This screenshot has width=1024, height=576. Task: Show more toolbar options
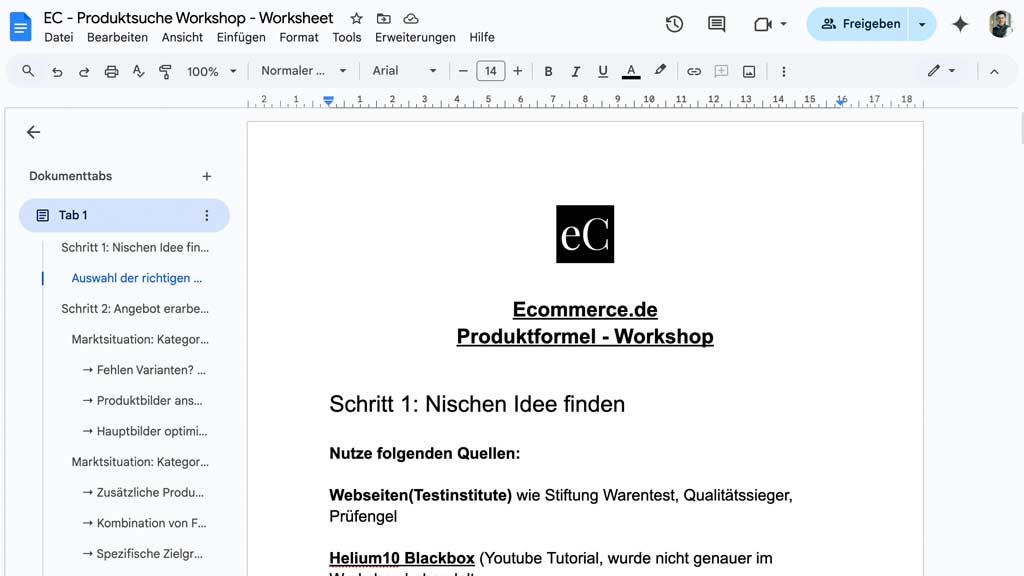(784, 71)
